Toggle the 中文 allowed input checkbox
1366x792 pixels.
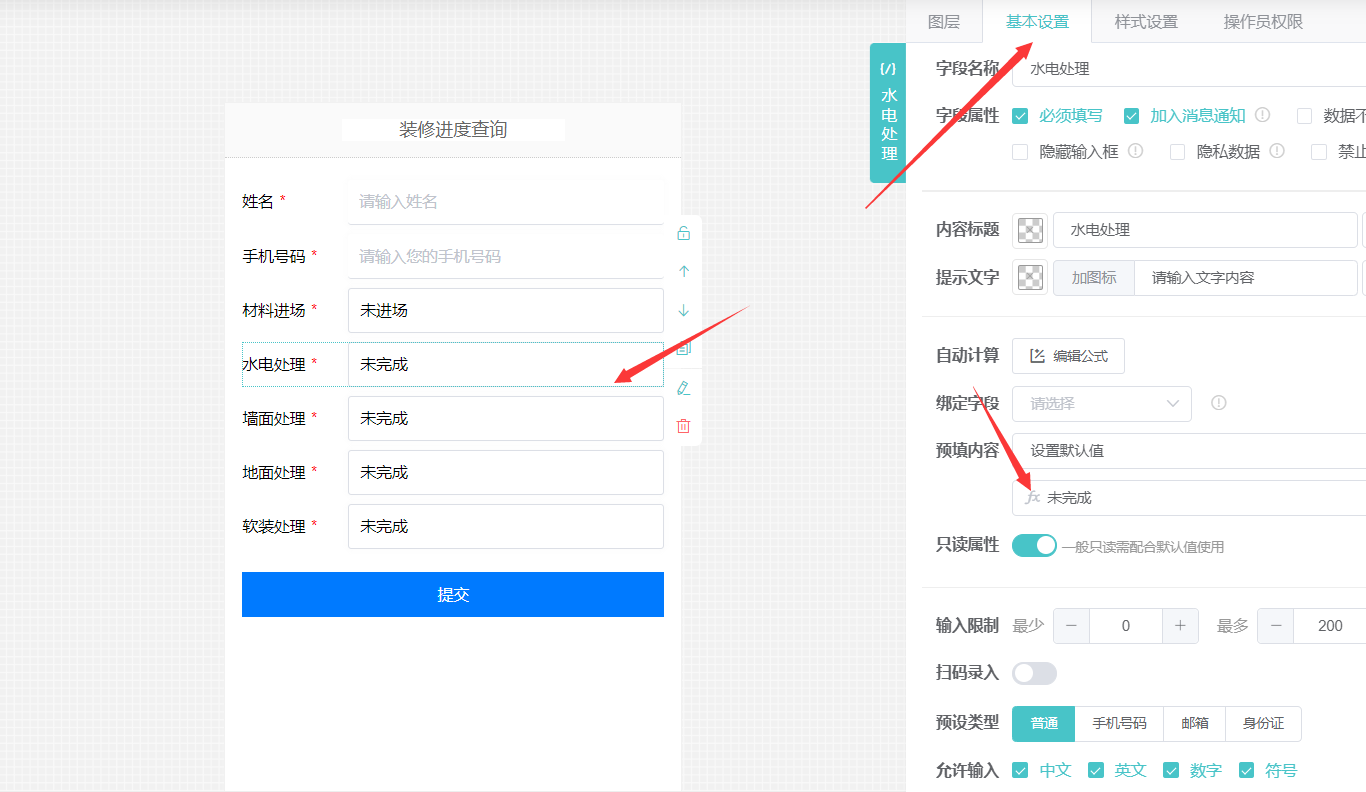1020,770
